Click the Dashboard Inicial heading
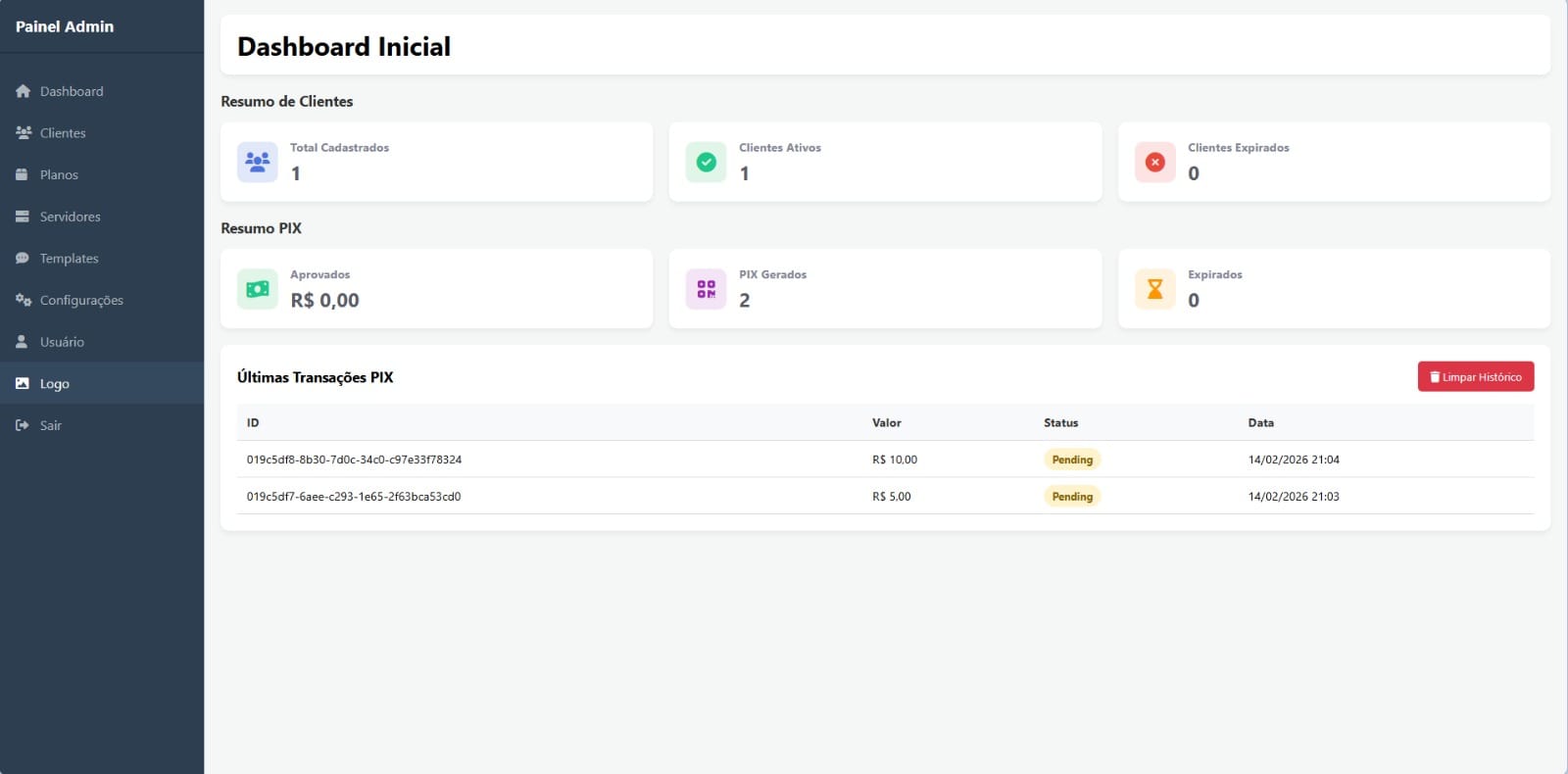Image resolution: width=1568 pixels, height=774 pixels. click(x=344, y=46)
